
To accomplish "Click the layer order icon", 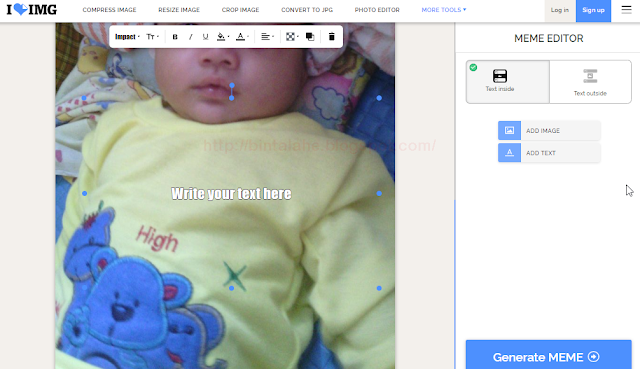I will pos(310,37).
